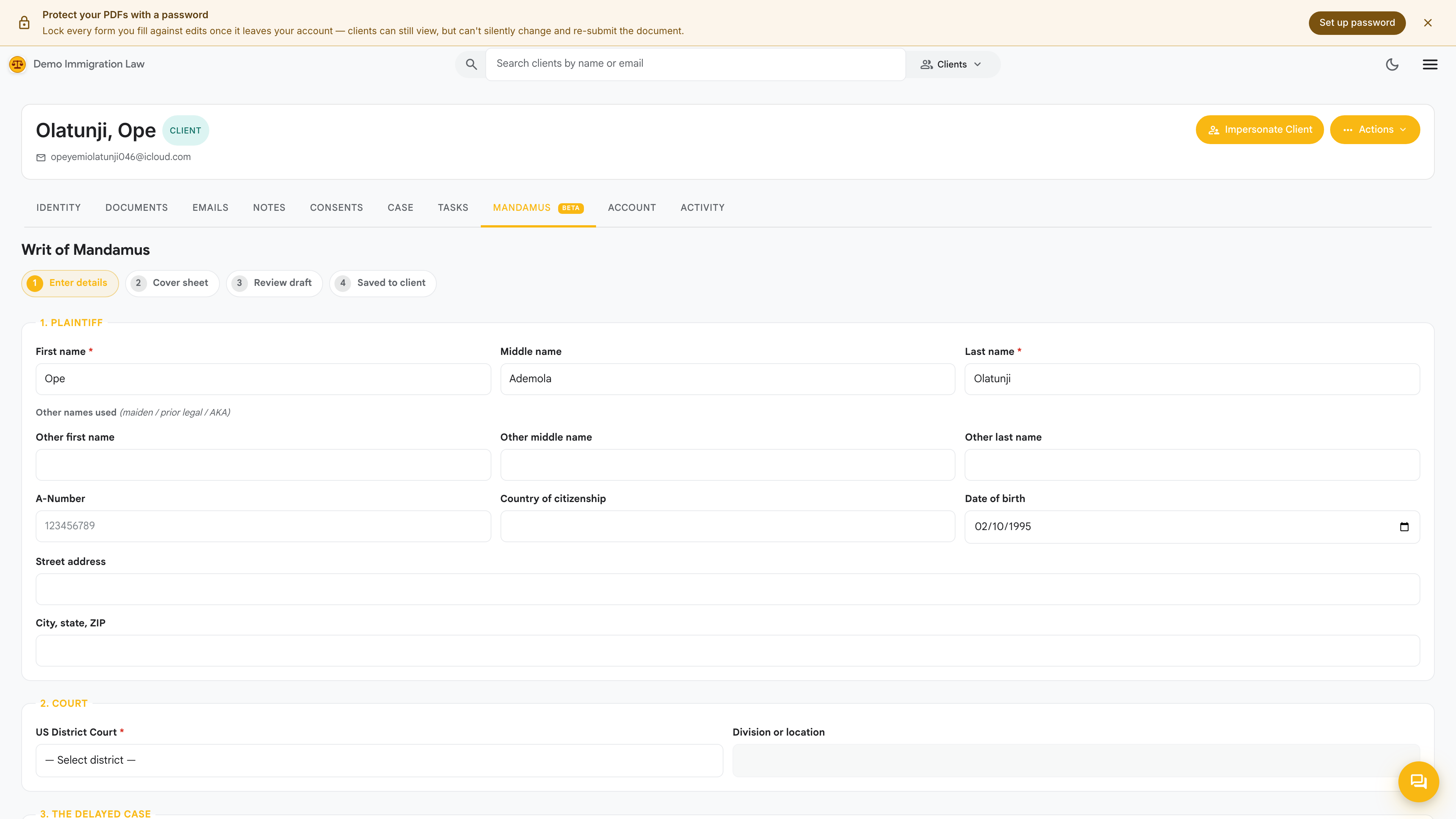Viewport: 1456px width, 819px height.
Task: Go to step 3 Review draft
Action: pos(274,283)
